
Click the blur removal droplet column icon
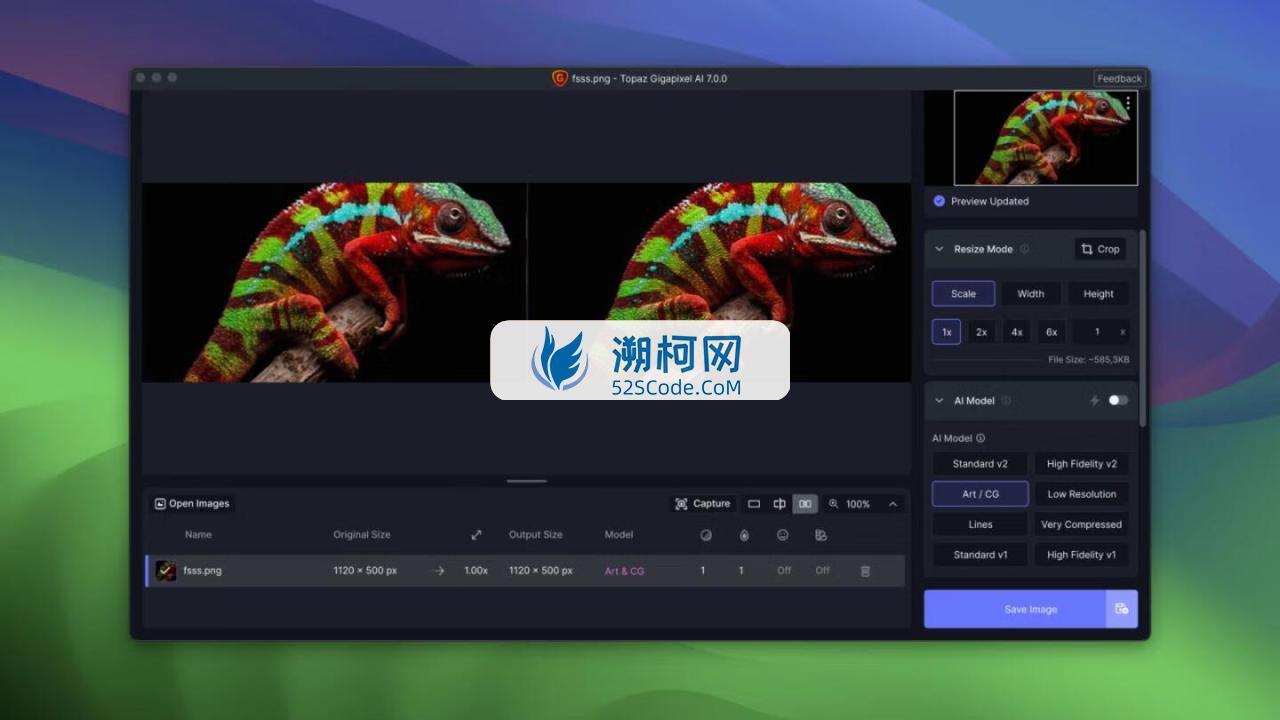(x=744, y=535)
